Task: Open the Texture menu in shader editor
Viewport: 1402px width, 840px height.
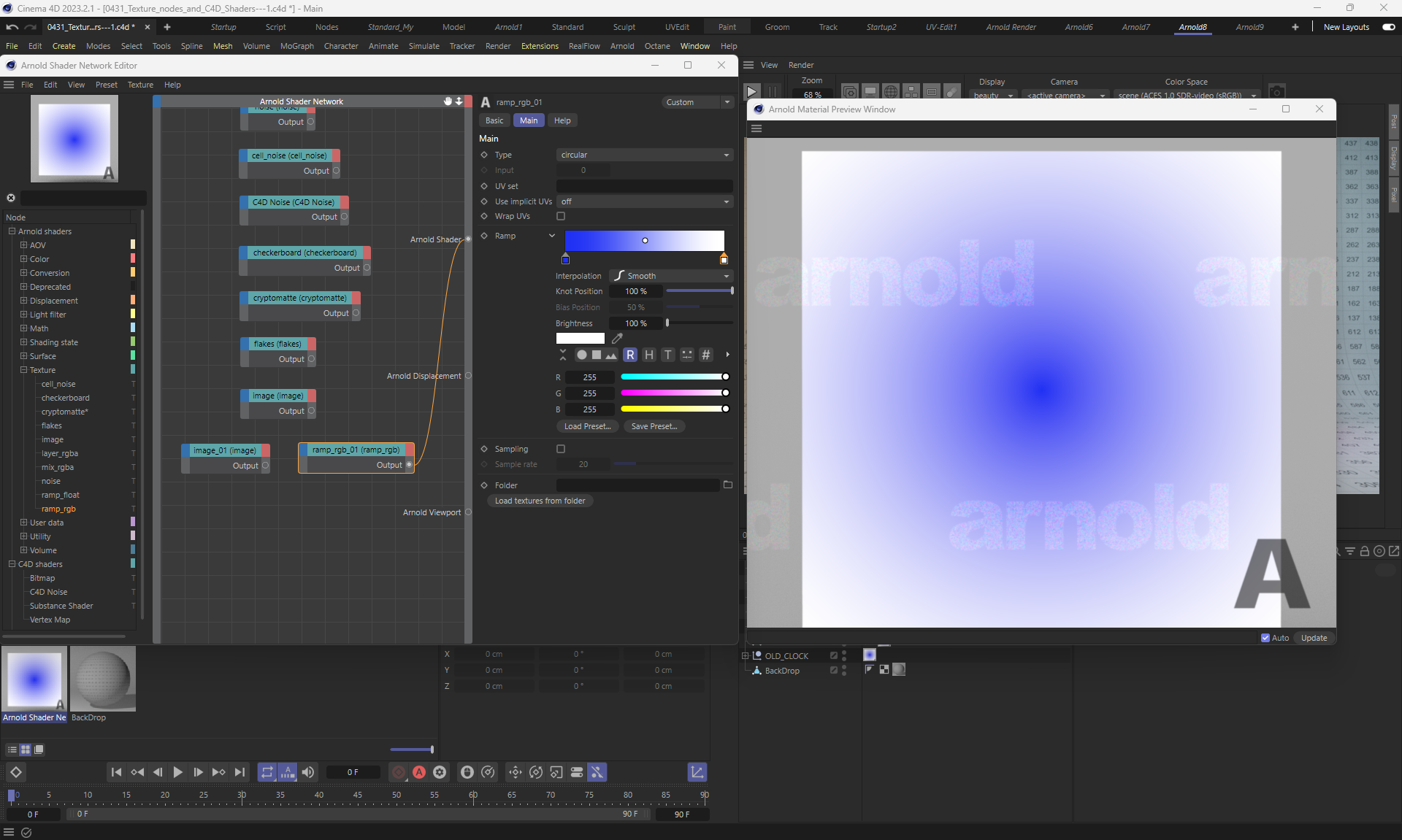Action: (140, 85)
